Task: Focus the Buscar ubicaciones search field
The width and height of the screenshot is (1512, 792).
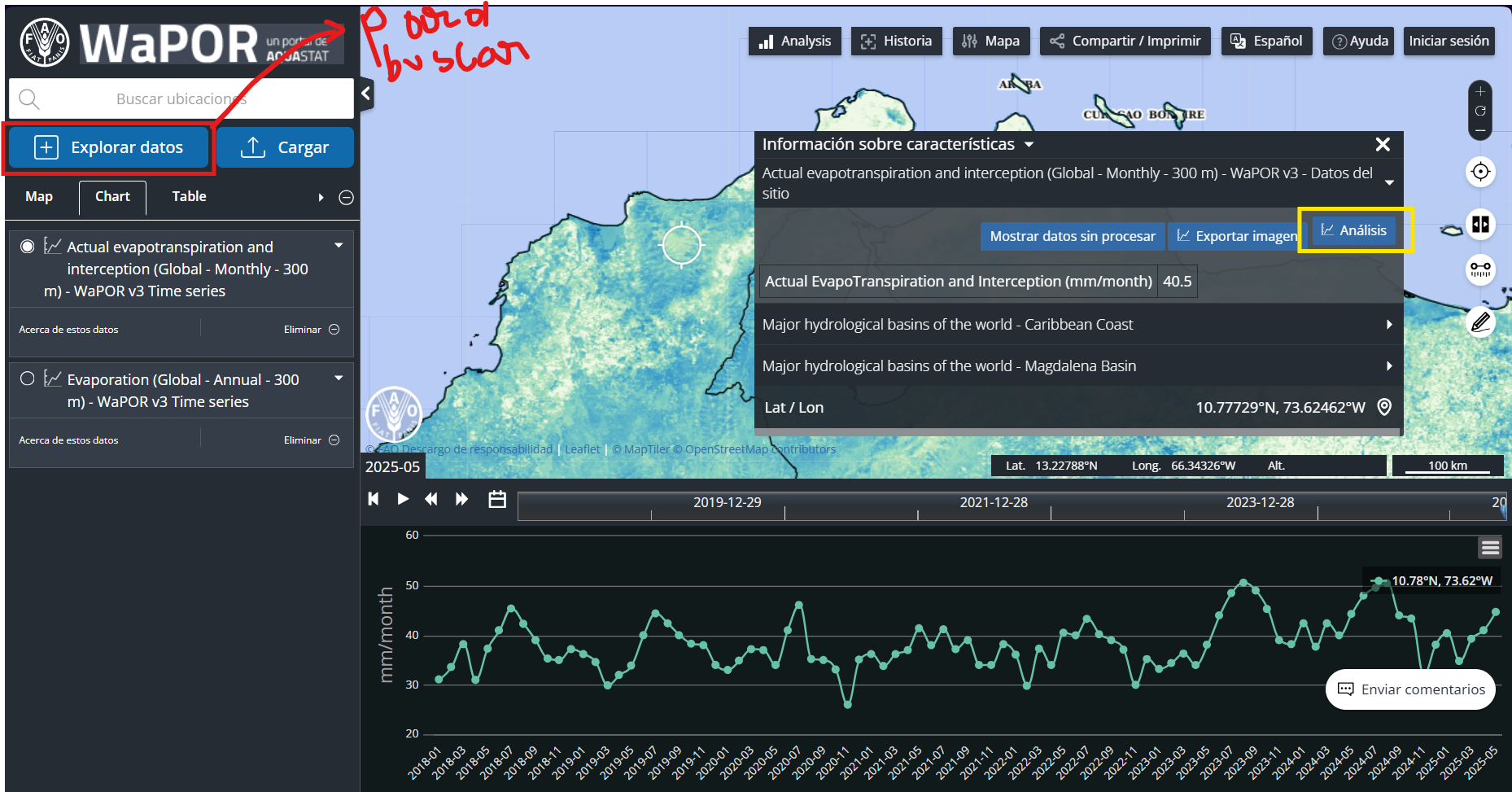Action: tap(181, 99)
